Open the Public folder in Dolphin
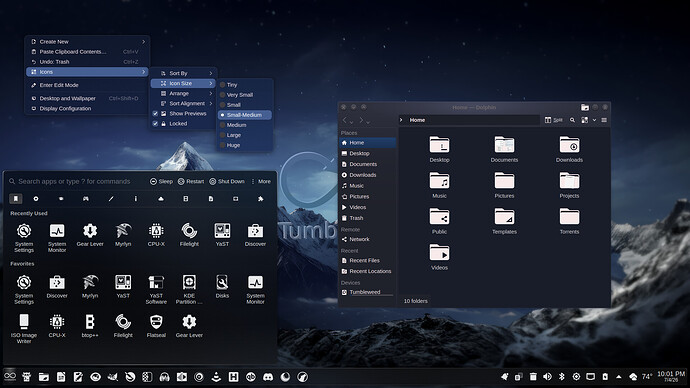The width and height of the screenshot is (690, 388). tap(439, 221)
